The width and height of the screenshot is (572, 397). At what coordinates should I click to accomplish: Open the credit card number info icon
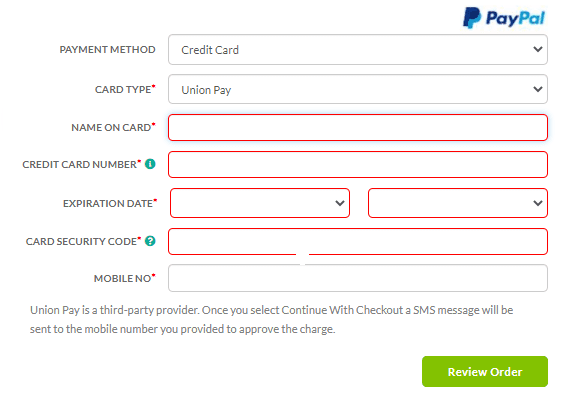pyautogui.click(x=150, y=164)
